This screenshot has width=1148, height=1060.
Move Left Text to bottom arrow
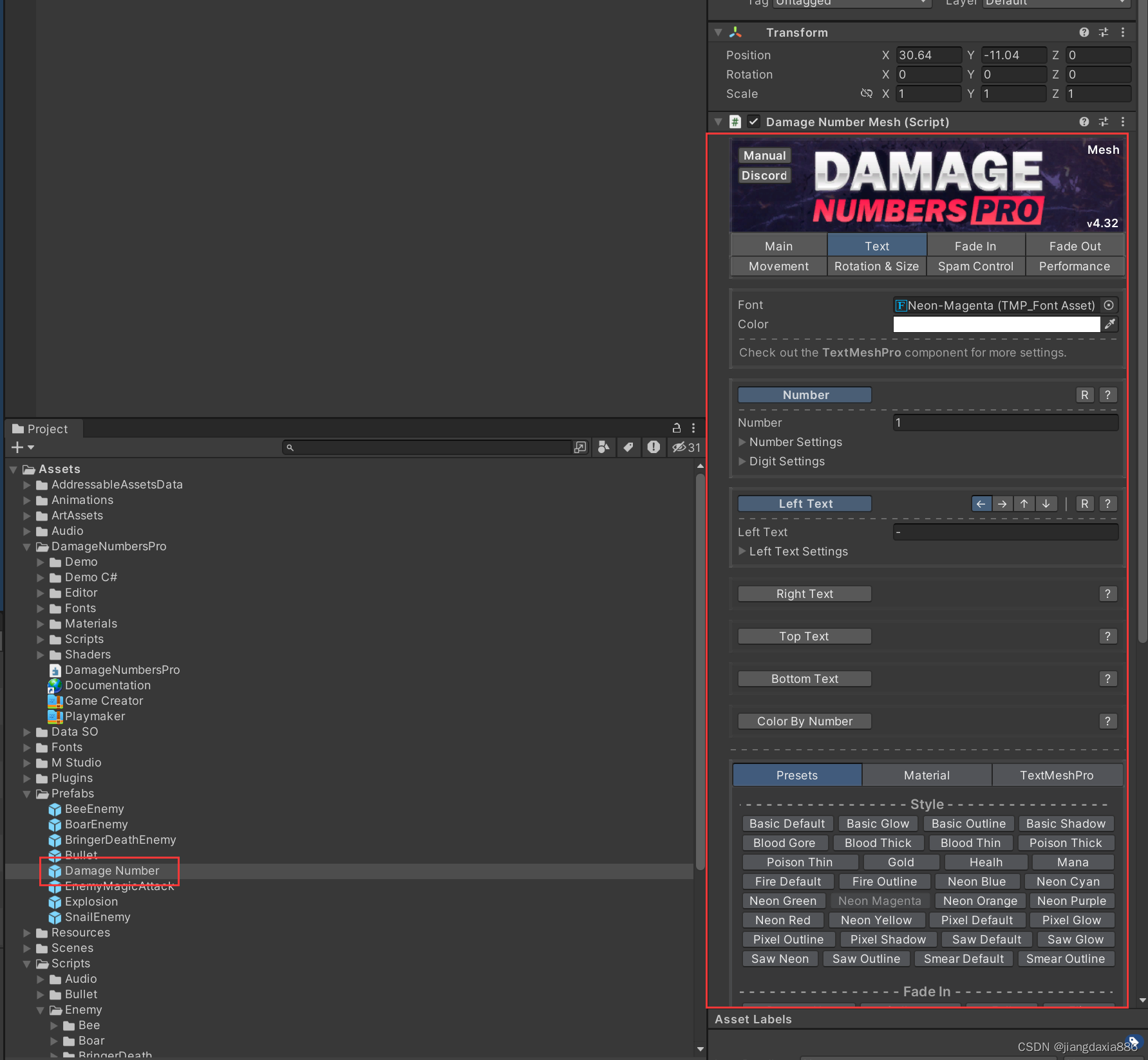pos(1046,503)
